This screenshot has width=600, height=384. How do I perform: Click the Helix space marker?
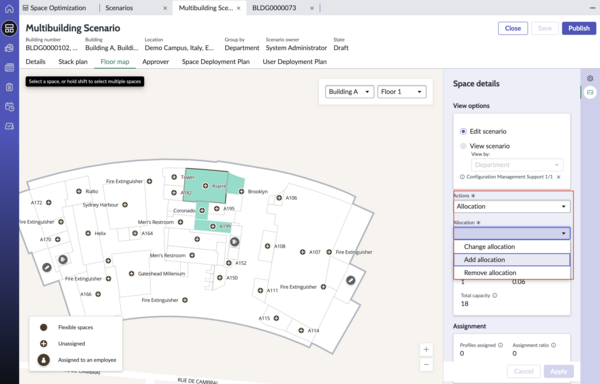coord(88,233)
